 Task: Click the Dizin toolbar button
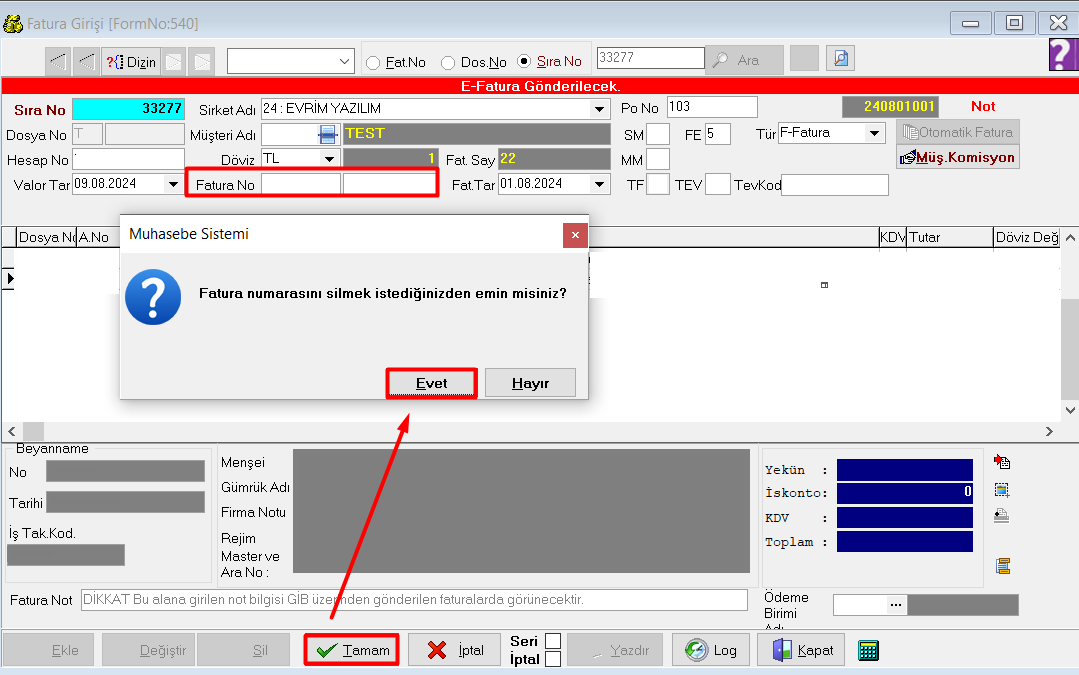tap(131, 62)
